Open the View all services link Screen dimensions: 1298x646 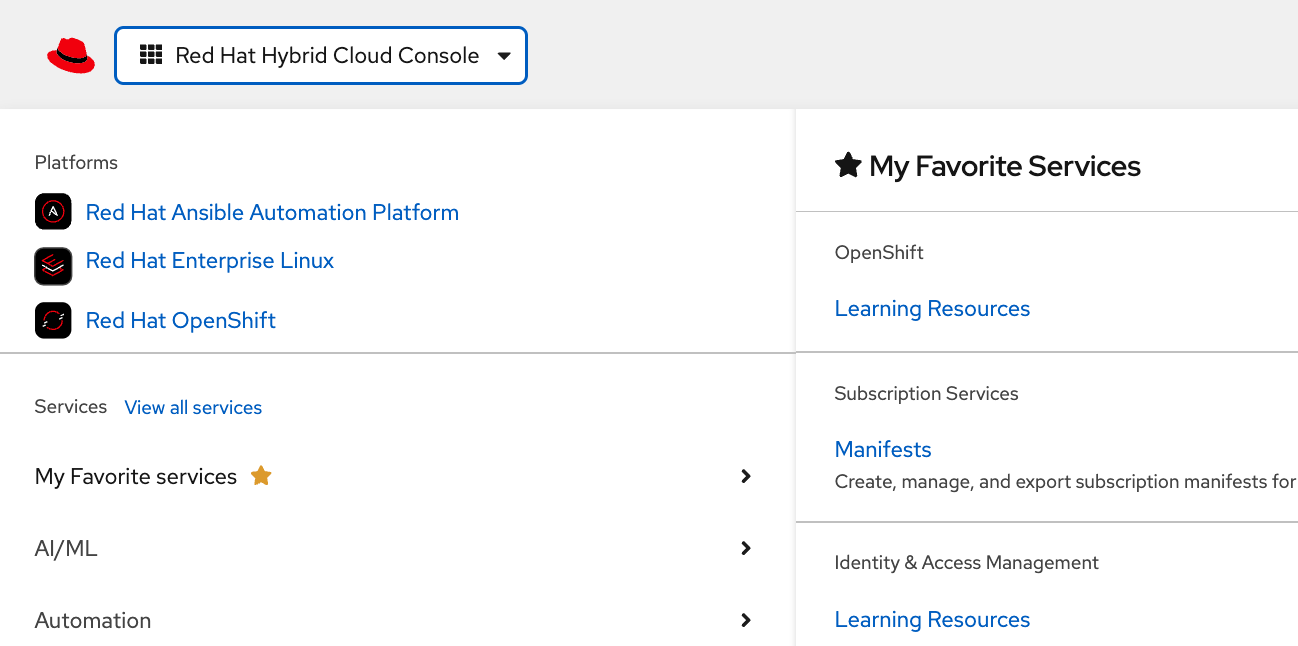193,407
